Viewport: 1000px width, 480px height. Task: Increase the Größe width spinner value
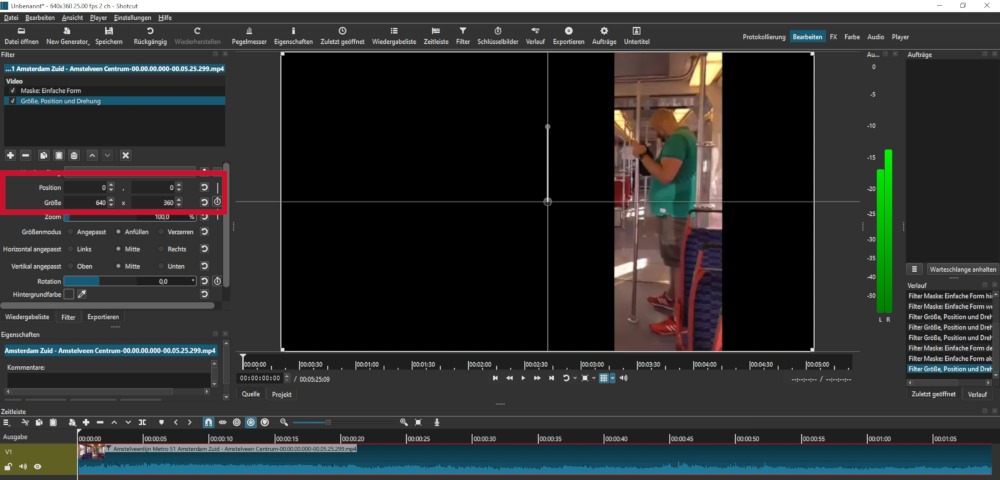[x=111, y=199]
